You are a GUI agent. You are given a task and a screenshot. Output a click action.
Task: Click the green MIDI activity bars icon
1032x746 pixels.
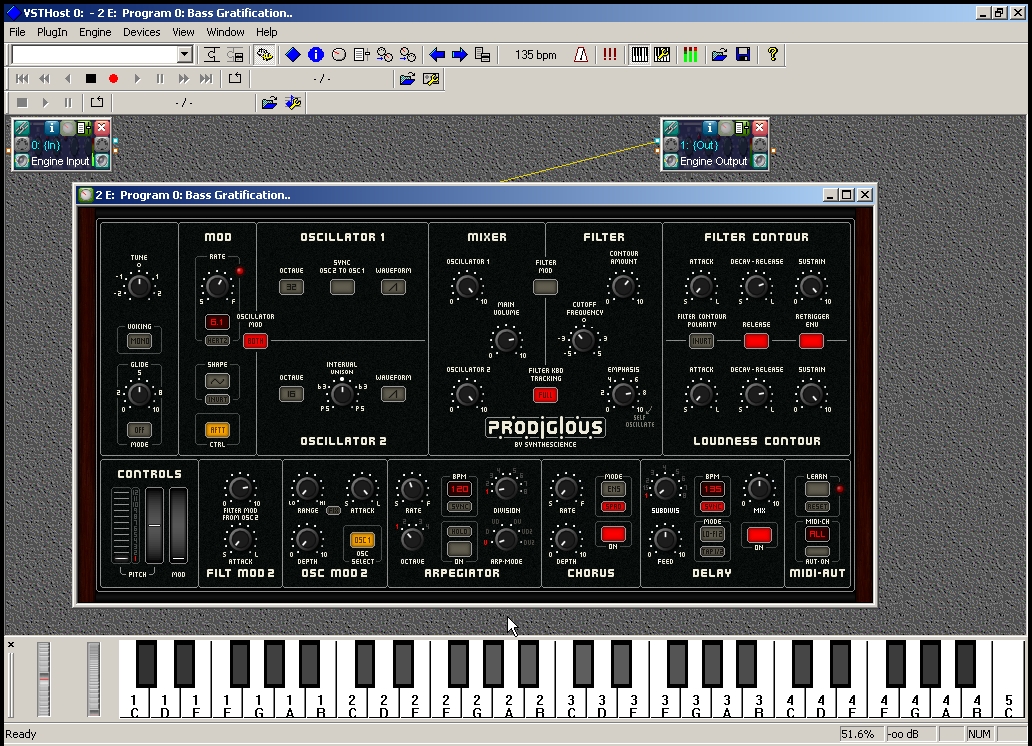(x=693, y=55)
